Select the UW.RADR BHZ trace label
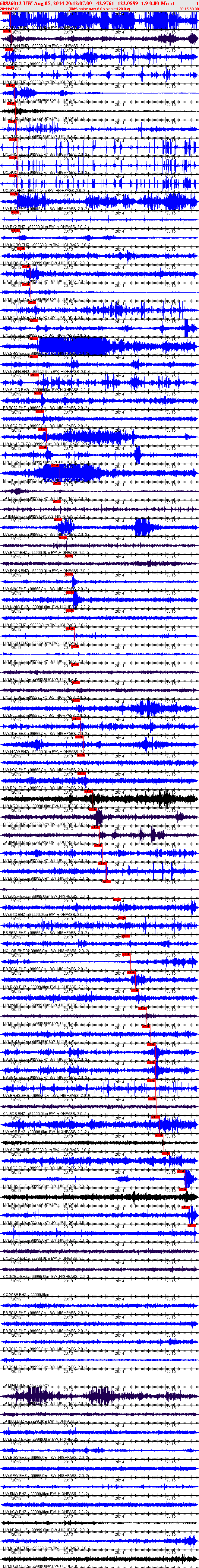 coord(46,679)
